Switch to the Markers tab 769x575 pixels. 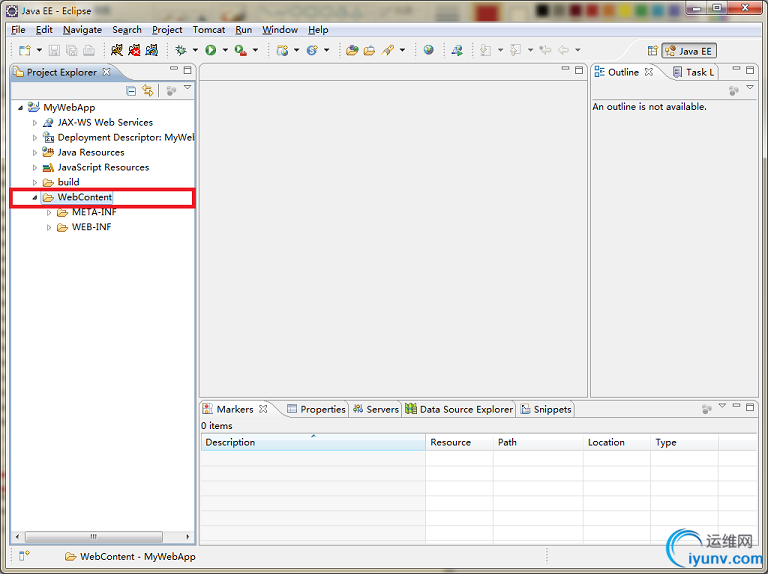click(x=234, y=409)
